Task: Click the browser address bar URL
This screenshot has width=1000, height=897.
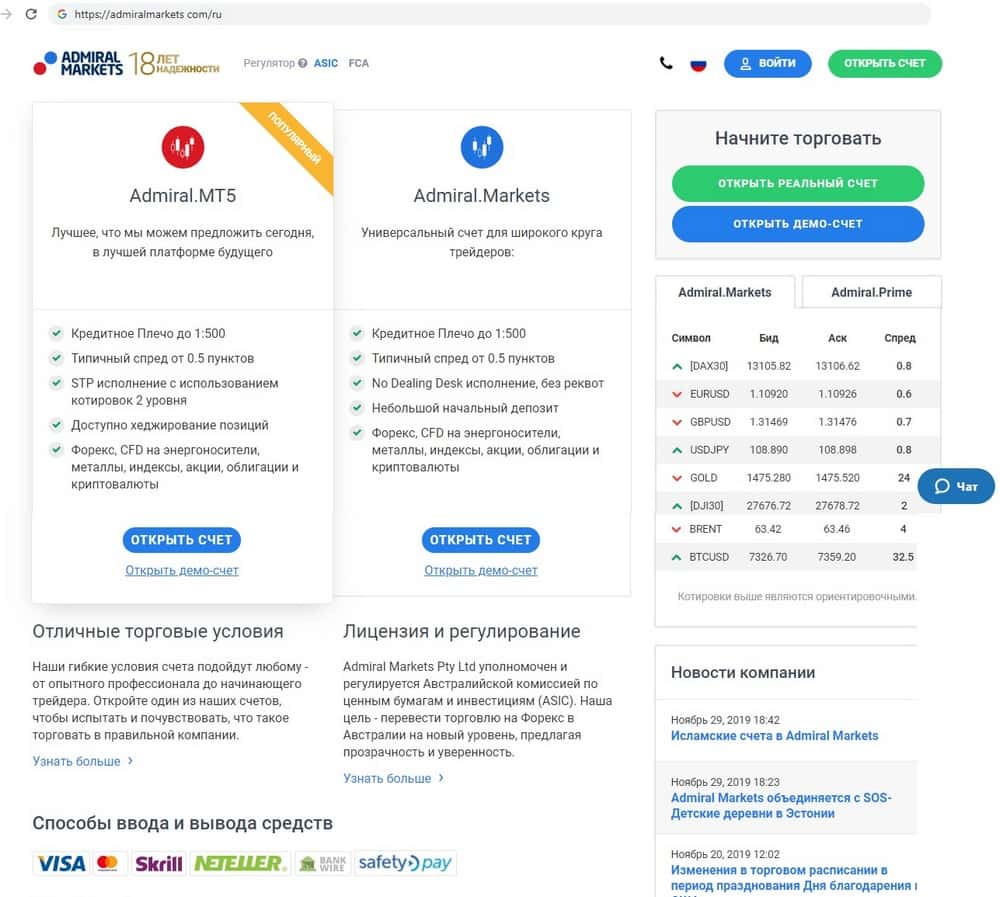Action: tap(148, 14)
